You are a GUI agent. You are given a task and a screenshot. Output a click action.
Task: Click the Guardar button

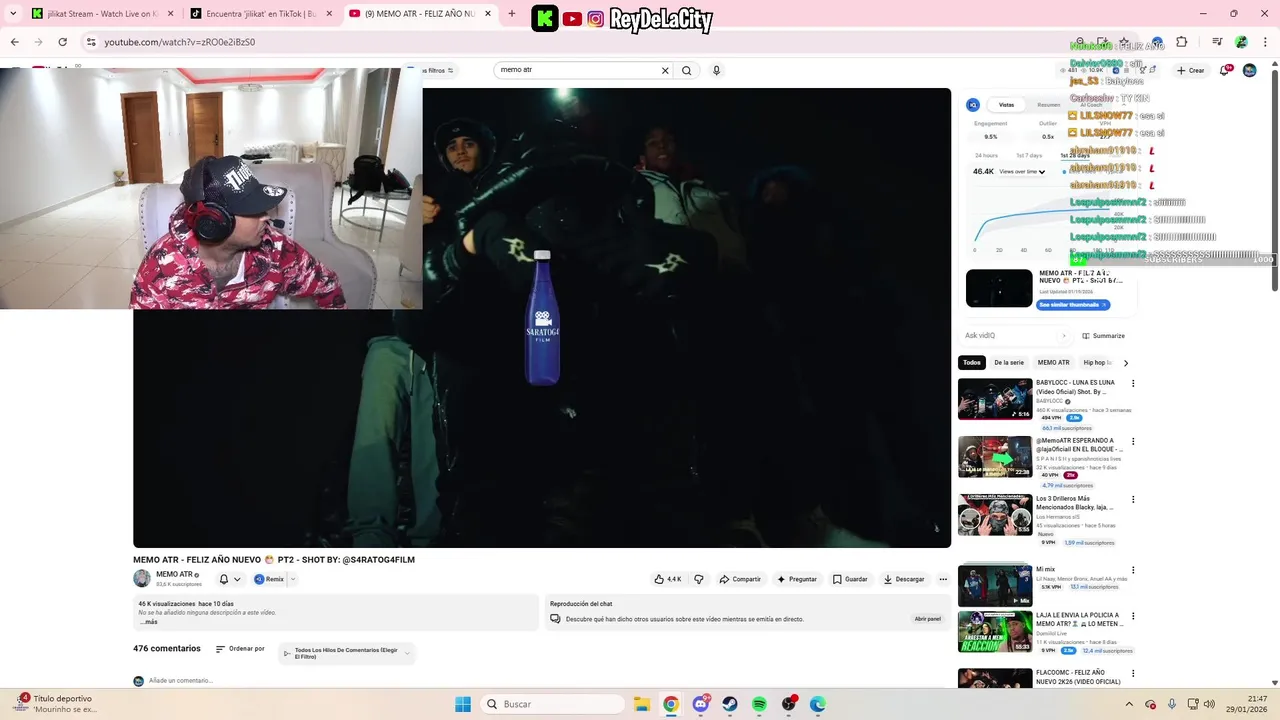point(850,579)
